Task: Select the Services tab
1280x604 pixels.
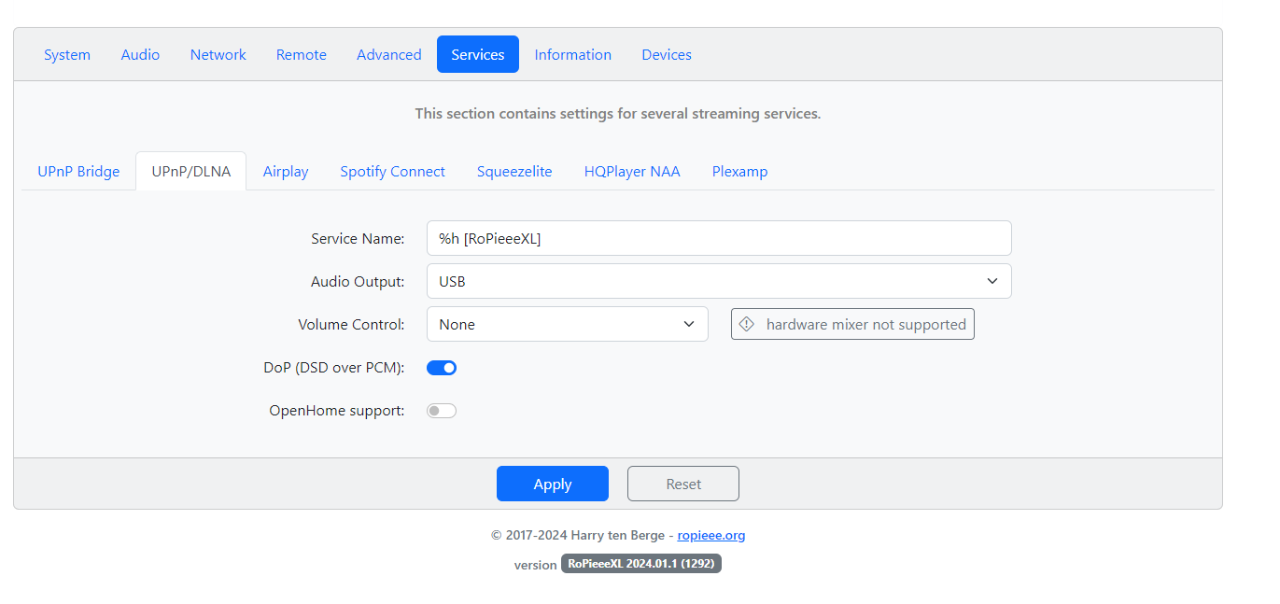Action: [x=478, y=55]
